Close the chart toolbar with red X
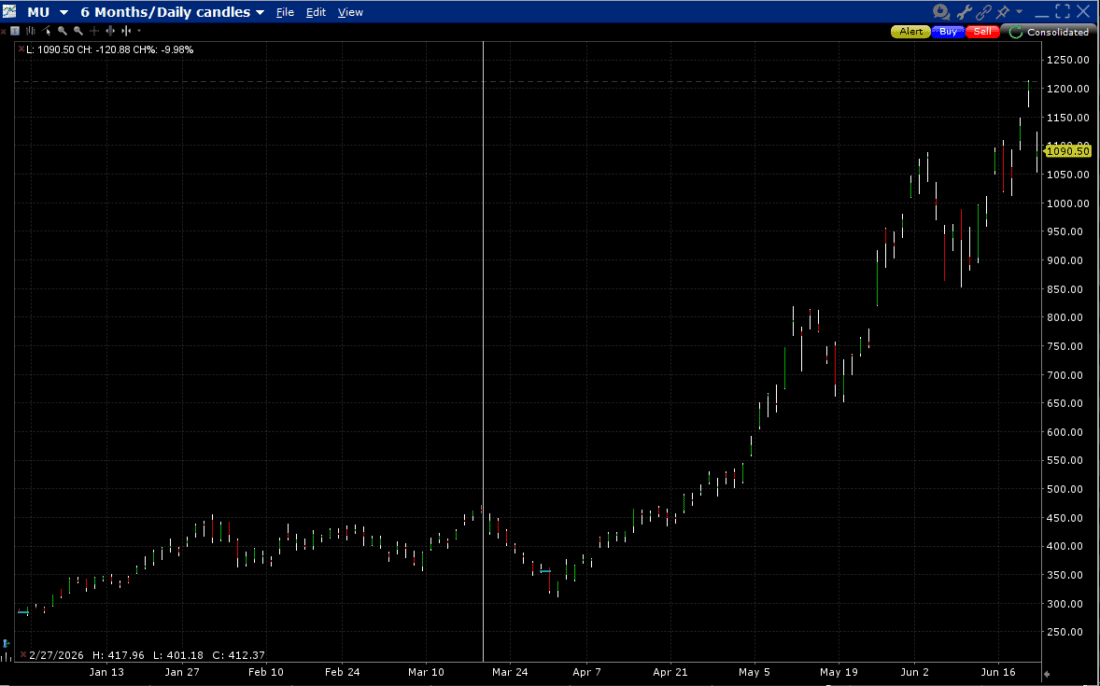The width and height of the screenshot is (1100, 686). [4, 32]
